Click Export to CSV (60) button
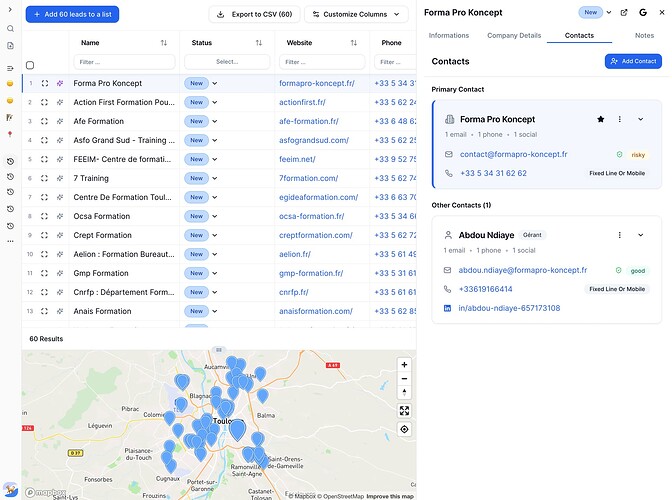672x500 pixels. [x=255, y=14]
